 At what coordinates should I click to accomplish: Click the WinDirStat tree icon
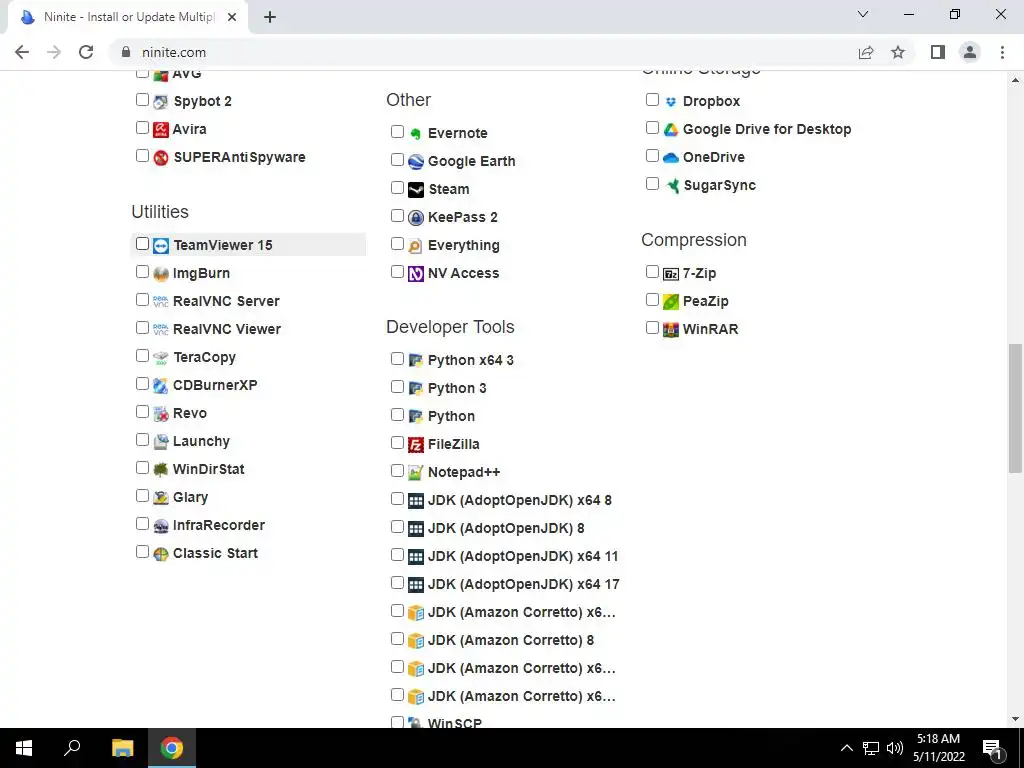(x=161, y=470)
